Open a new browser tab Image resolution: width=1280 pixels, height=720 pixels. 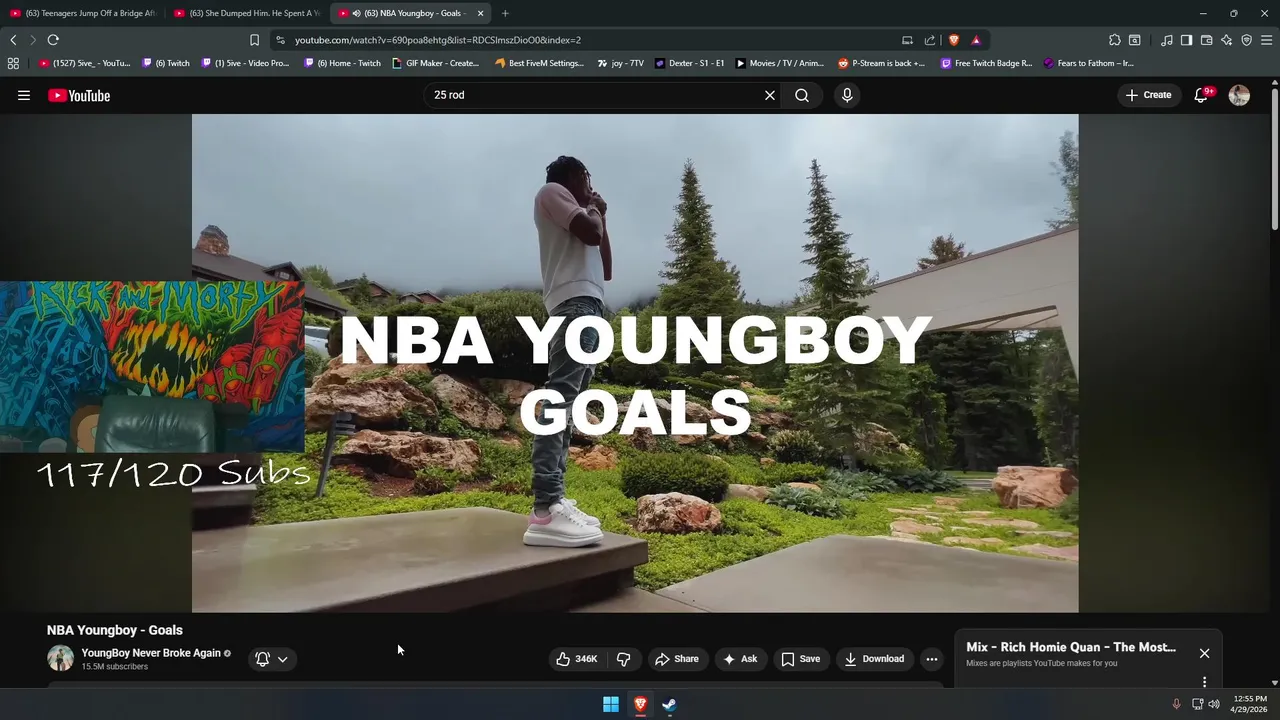tap(505, 13)
